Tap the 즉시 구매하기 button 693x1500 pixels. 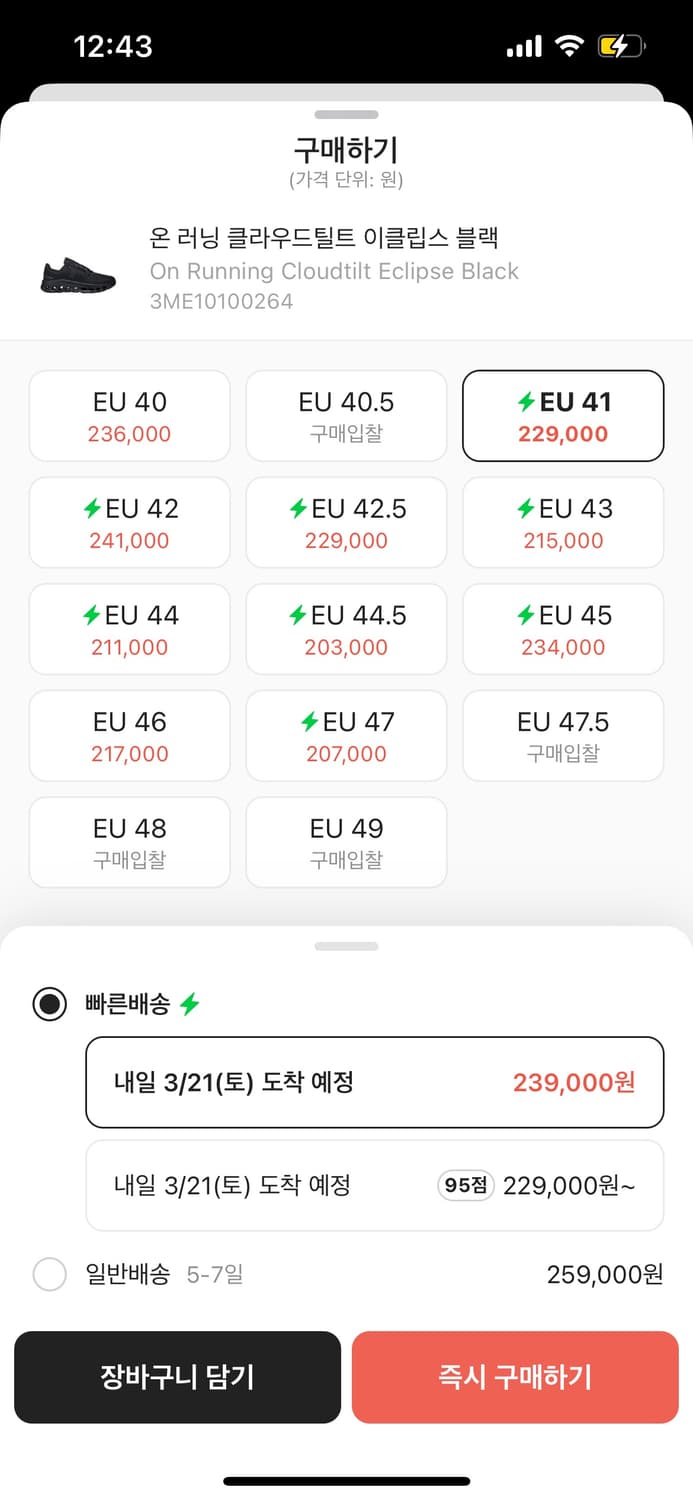[515, 1377]
